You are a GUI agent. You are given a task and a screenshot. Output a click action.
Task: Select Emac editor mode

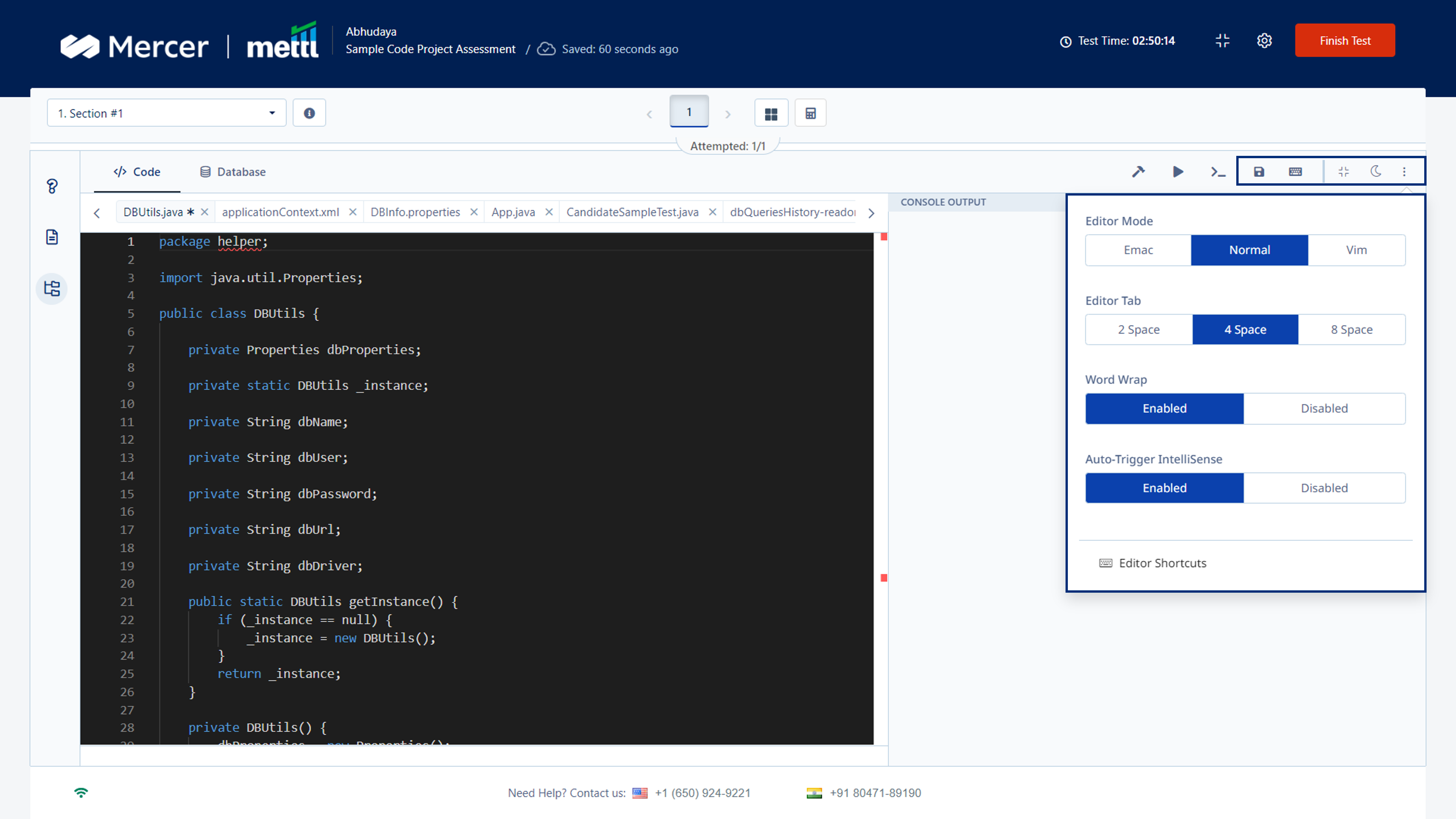click(x=1138, y=250)
